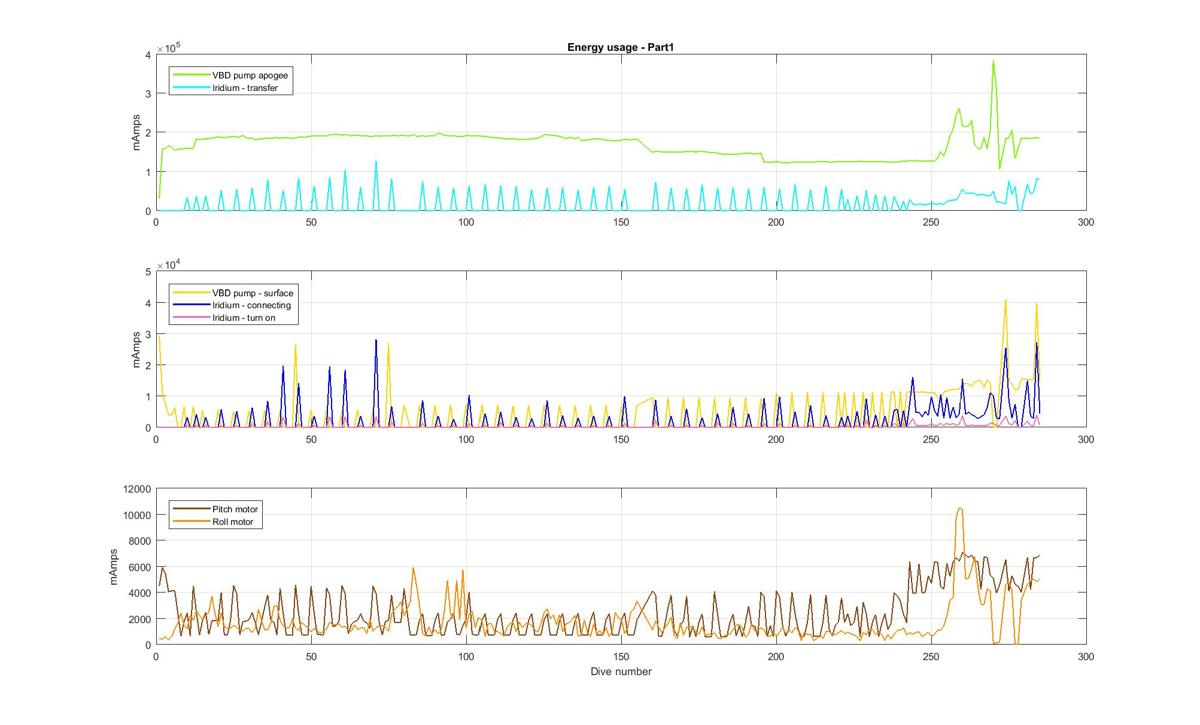The width and height of the screenshot is (1200, 725).
Task: Click the x-axis tick 300 under the Pitch motor plot
Action: (x=1086, y=657)
